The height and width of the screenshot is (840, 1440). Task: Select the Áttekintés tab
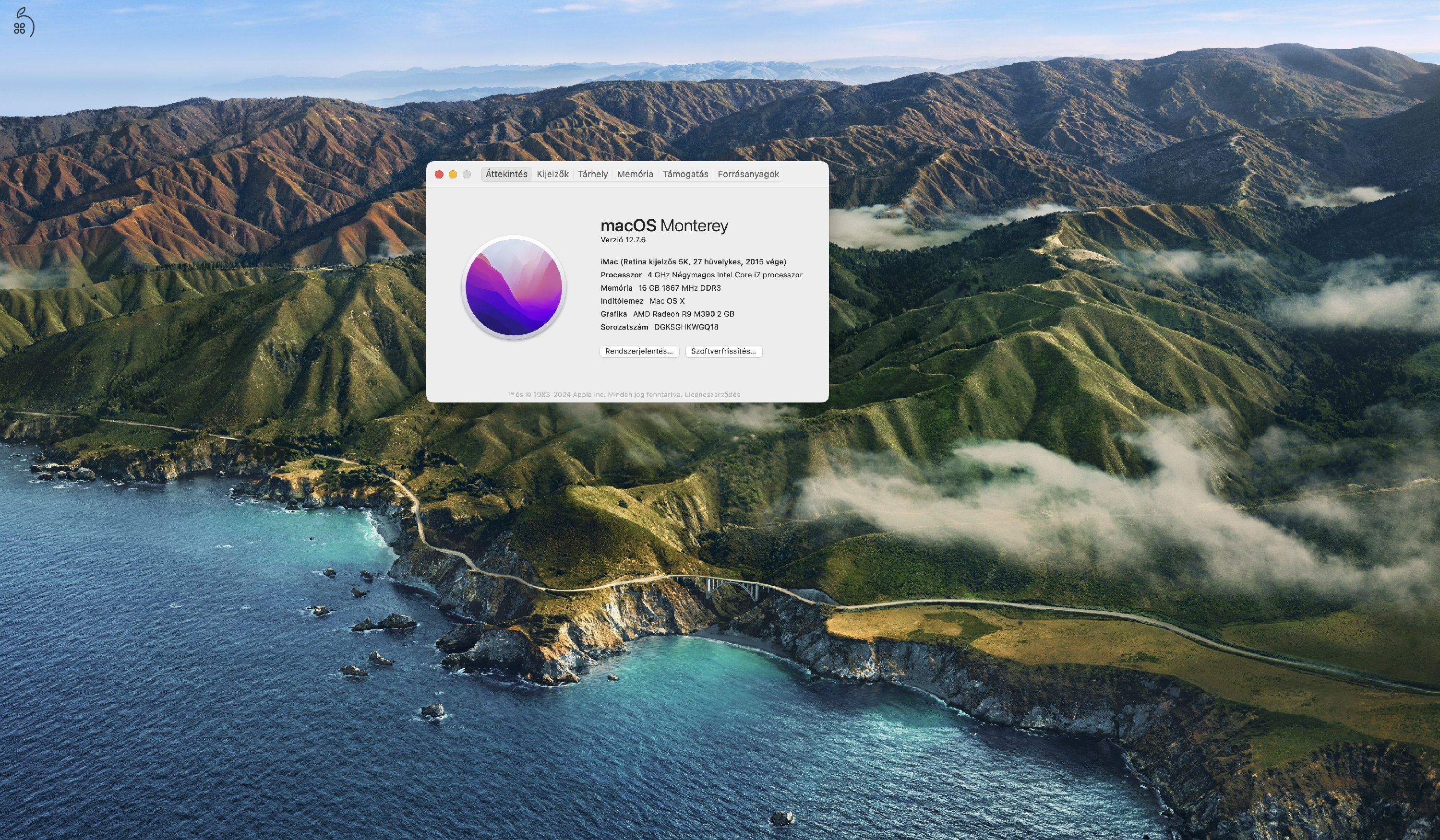click(506, 174)
